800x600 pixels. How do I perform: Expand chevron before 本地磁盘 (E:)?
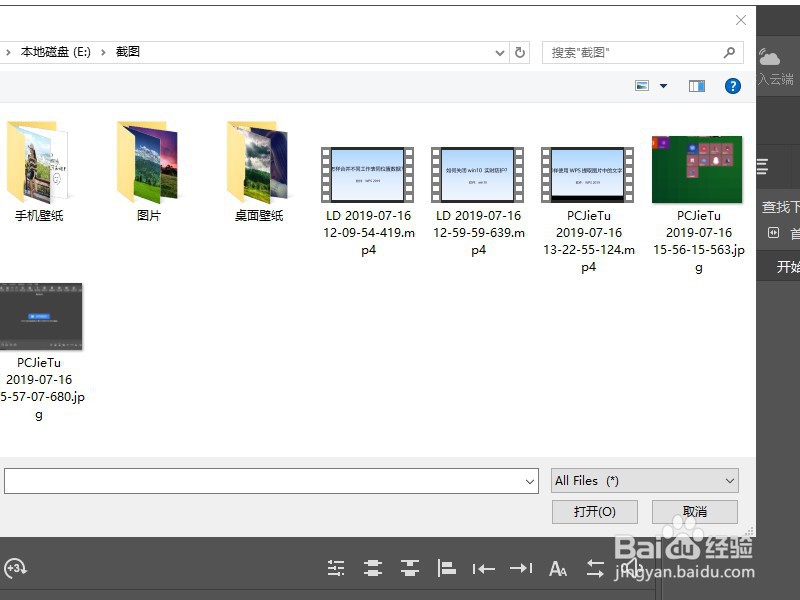pos(8,52)
